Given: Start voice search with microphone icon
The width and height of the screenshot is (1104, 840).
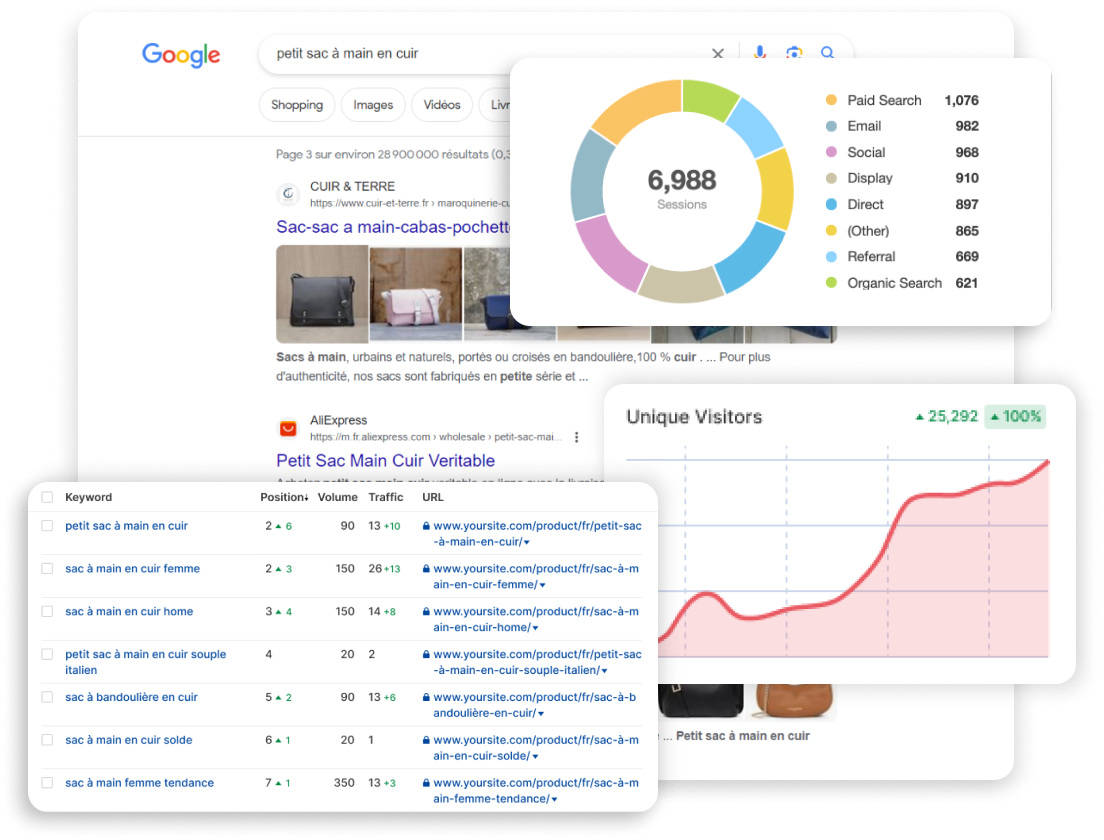Looking at the screenshot, I should [760, 54].
